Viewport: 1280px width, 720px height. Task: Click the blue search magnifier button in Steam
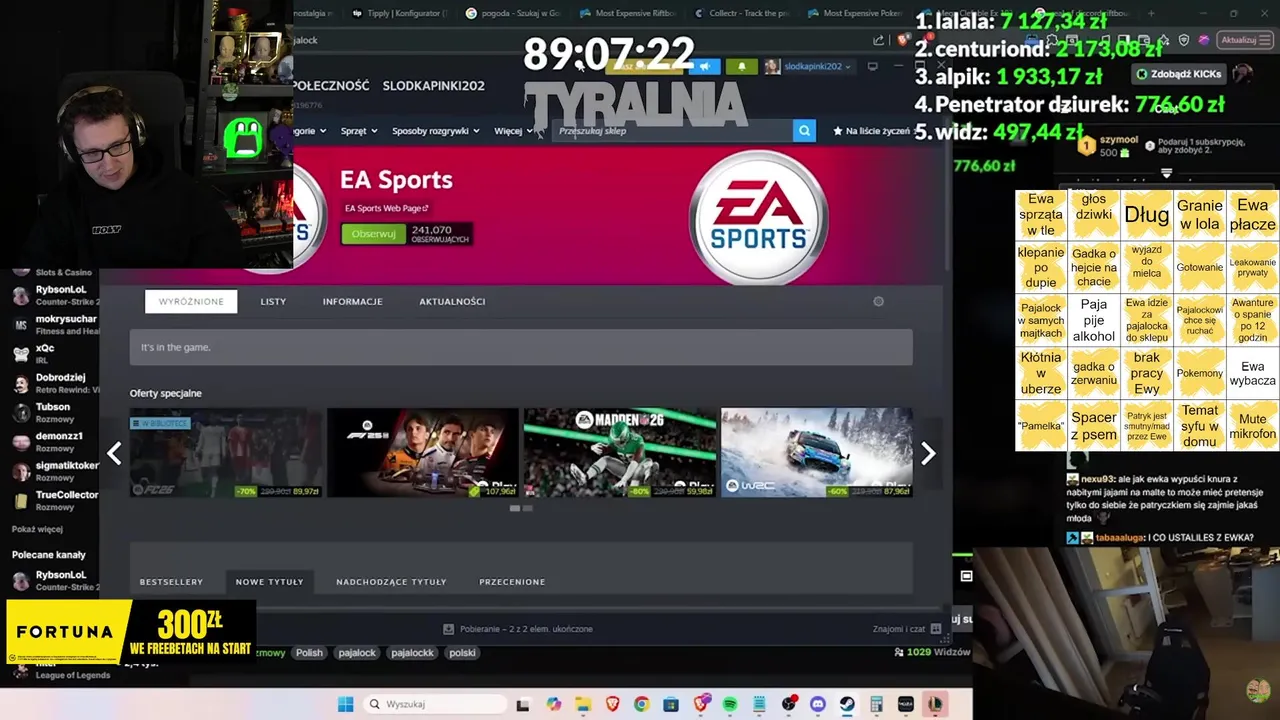coord(804,131)
